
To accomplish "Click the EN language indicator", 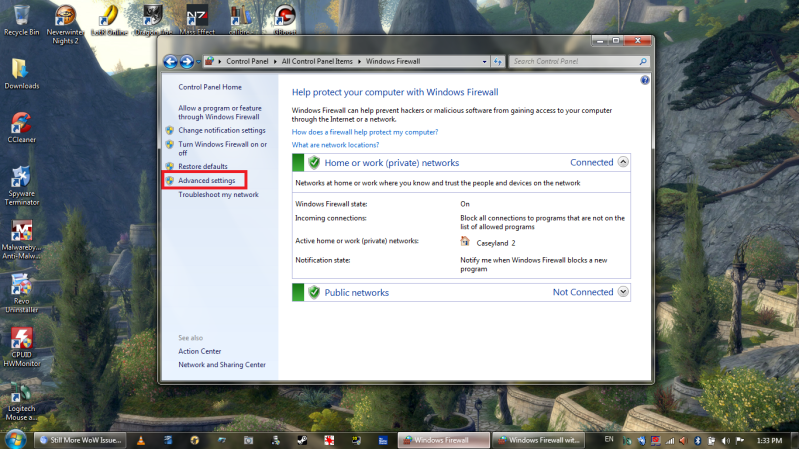I will [609, 439].
